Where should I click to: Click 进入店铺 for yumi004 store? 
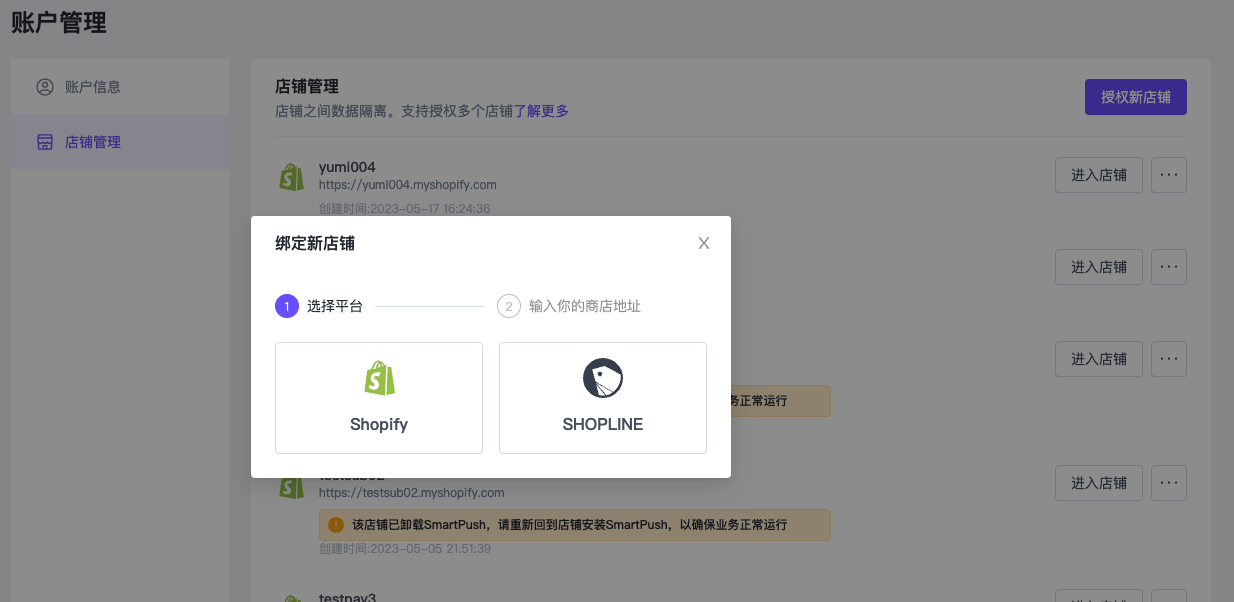click(x=1098, y=175)
